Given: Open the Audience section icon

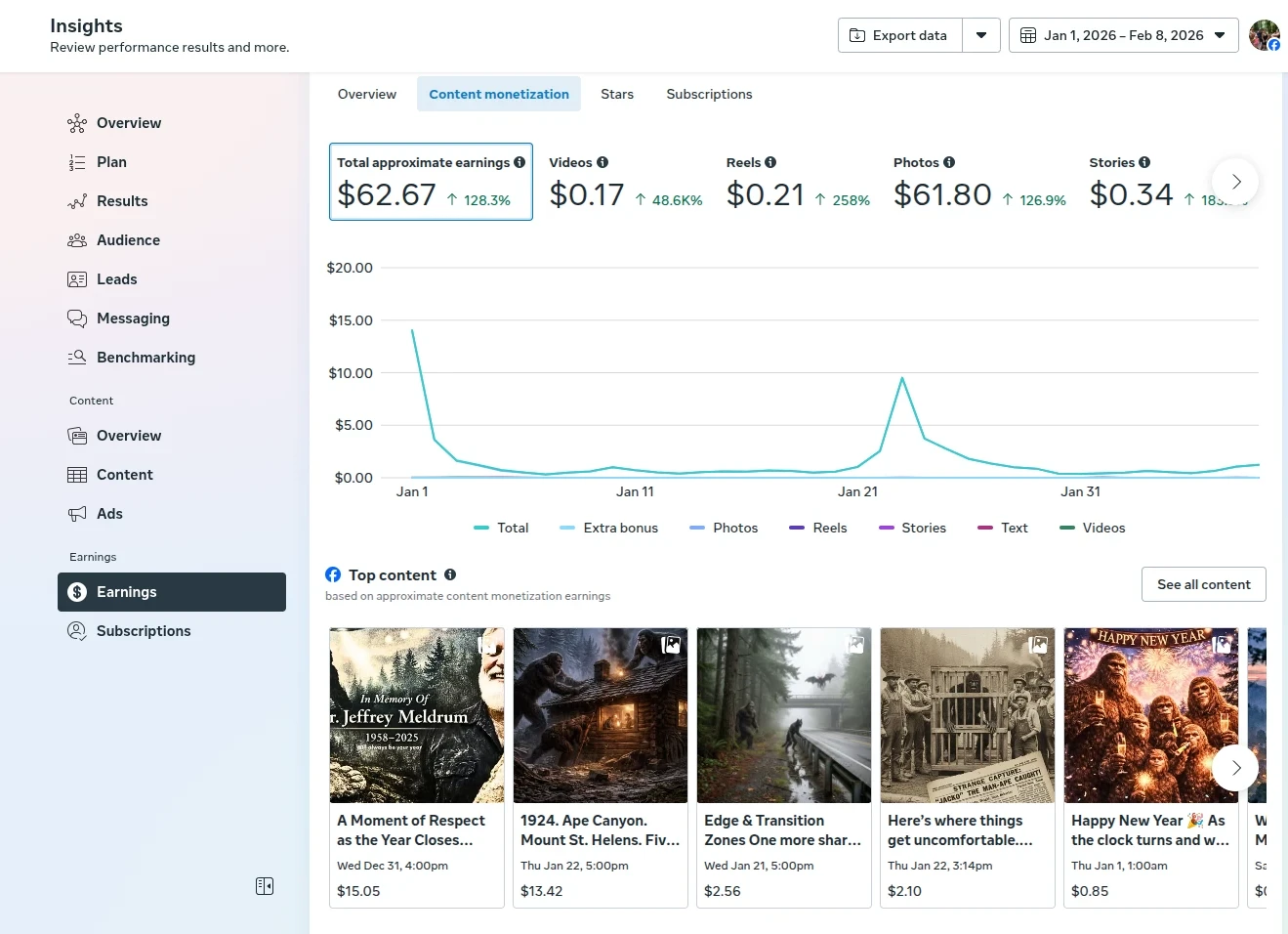Looking at the screenshot, I should (x=77, y=240).
